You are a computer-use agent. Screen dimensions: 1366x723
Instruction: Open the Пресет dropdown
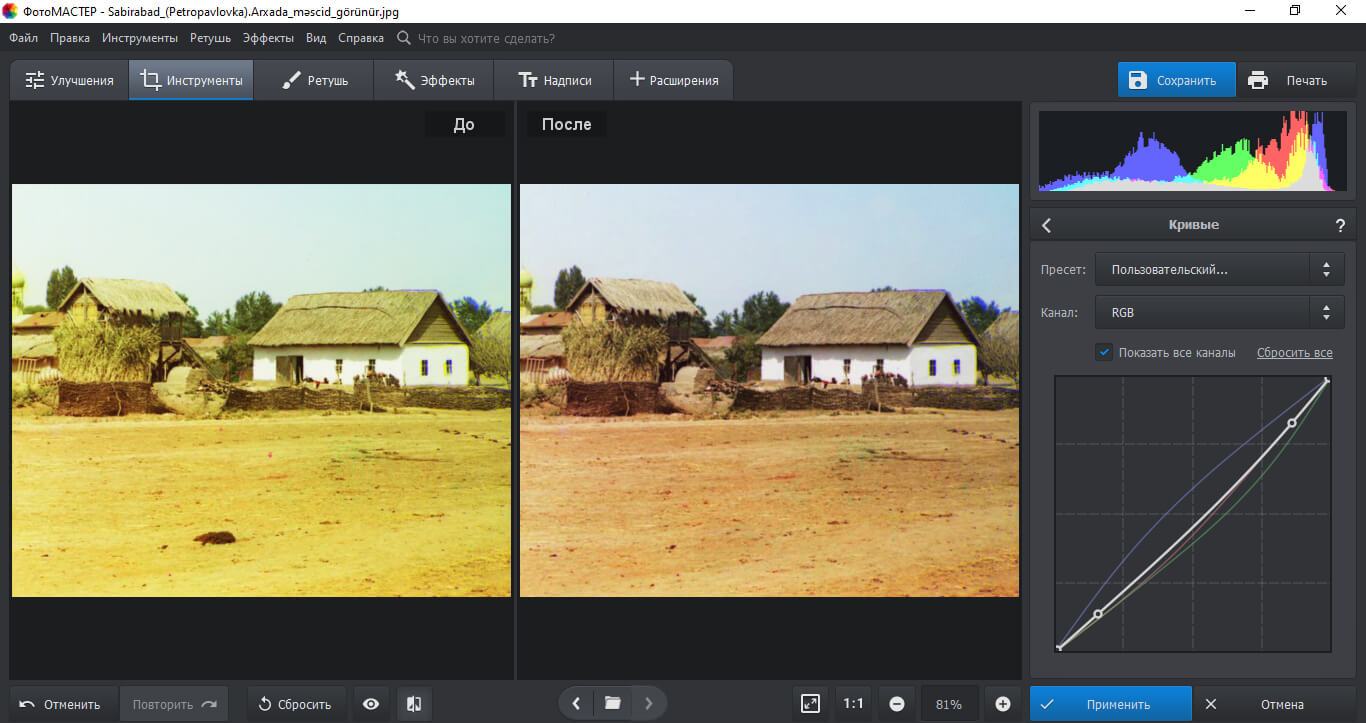1219,269
